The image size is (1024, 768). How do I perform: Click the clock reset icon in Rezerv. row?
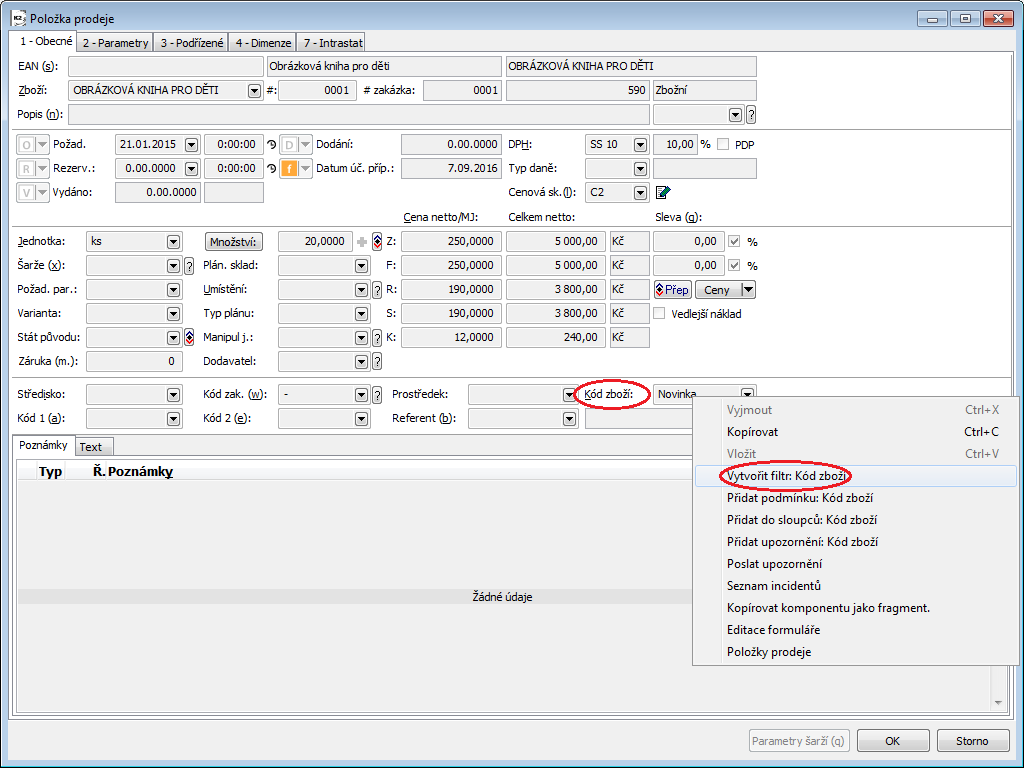(272, 168)
